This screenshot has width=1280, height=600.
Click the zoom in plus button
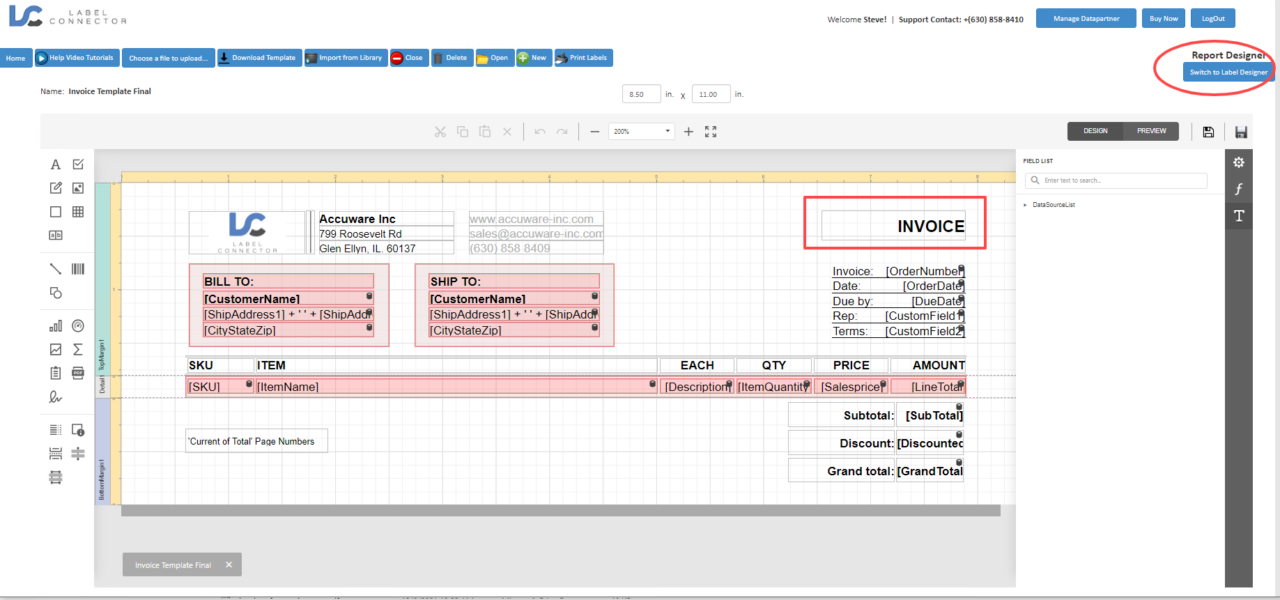[688, 132]
